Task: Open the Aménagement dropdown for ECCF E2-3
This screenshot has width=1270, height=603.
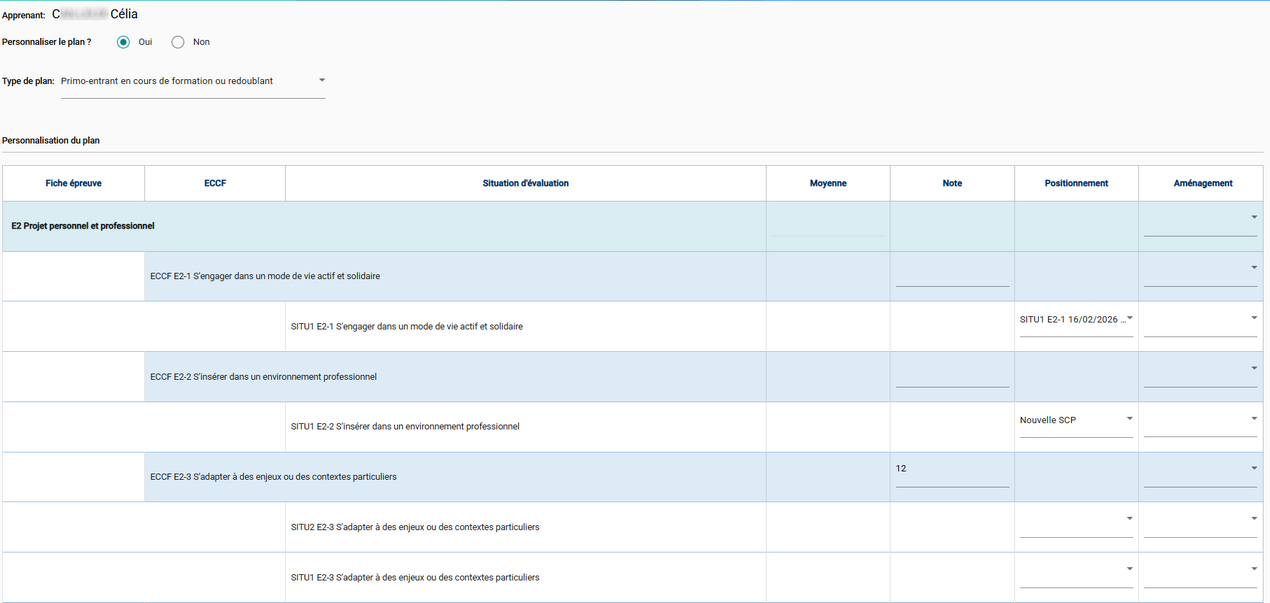Action: point(1254,468)
